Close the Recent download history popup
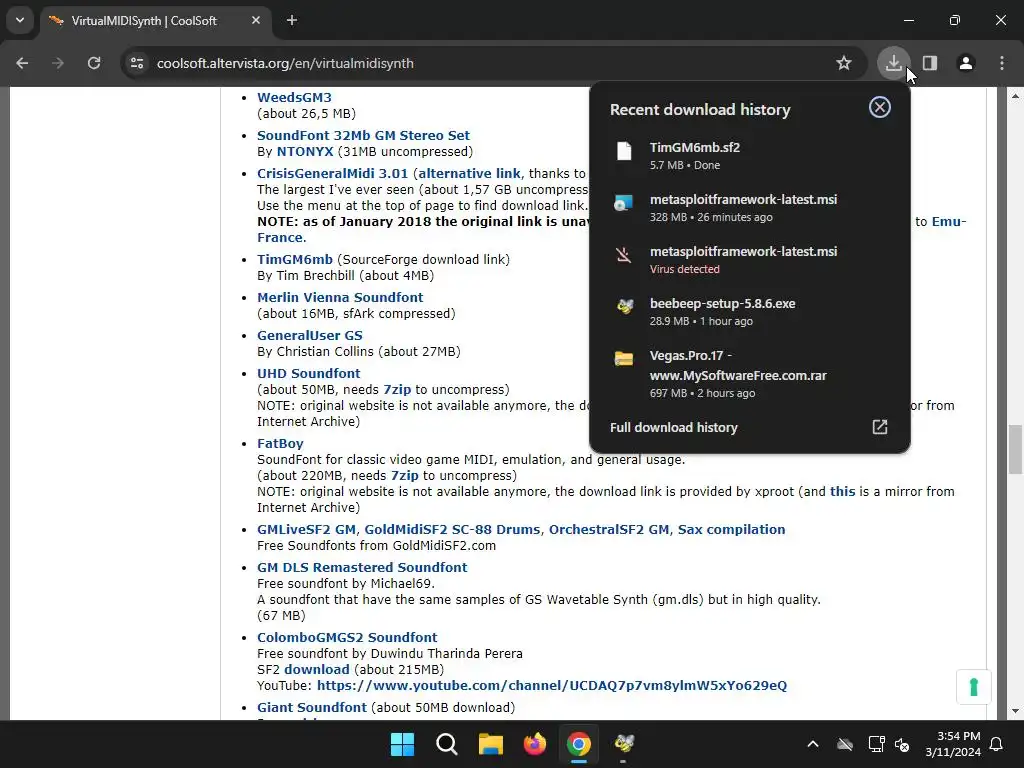 (880, 107)
